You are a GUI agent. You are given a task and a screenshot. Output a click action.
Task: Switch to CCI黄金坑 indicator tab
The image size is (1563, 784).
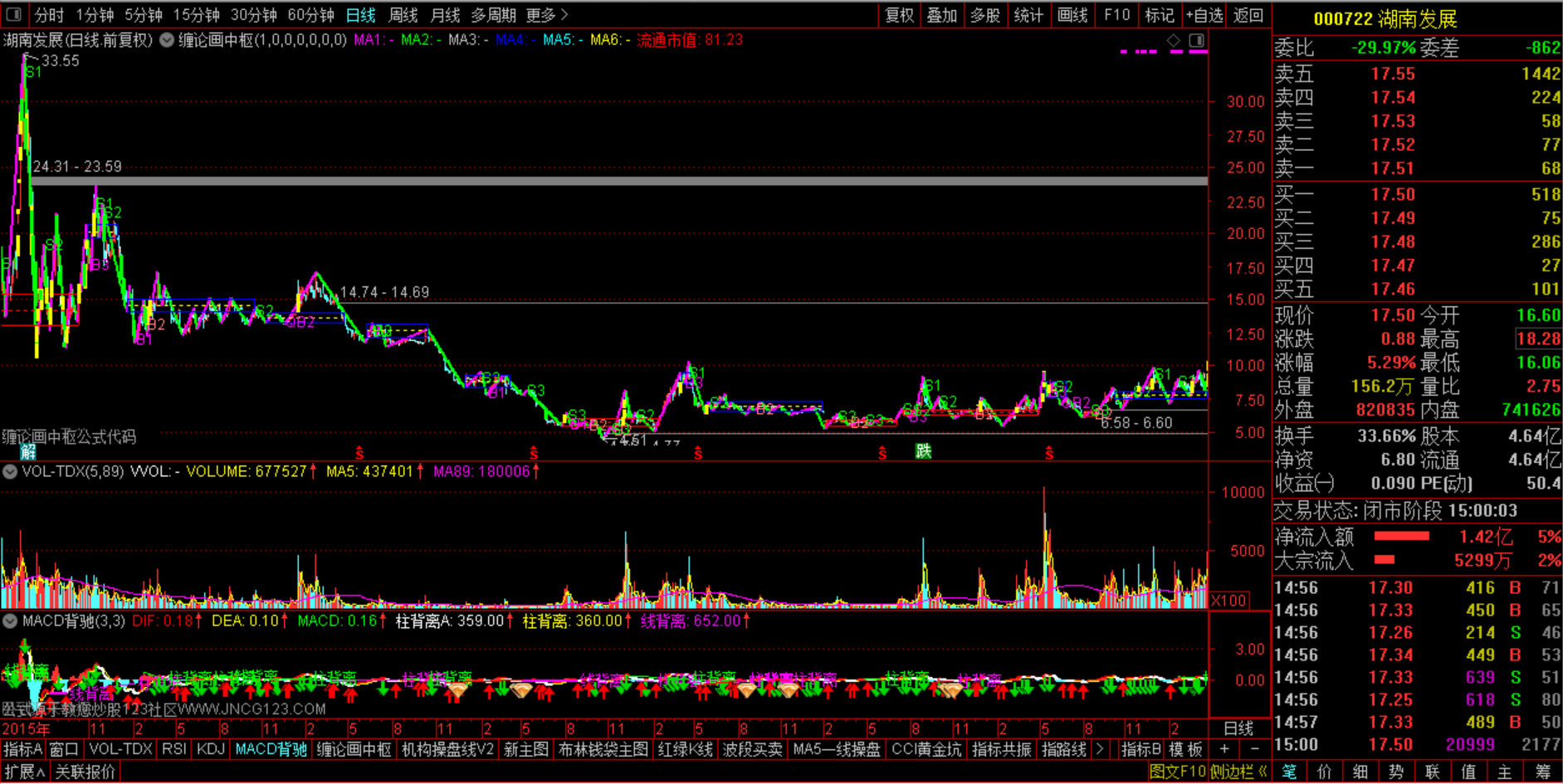pyautogui.click(x=926, y=749)
